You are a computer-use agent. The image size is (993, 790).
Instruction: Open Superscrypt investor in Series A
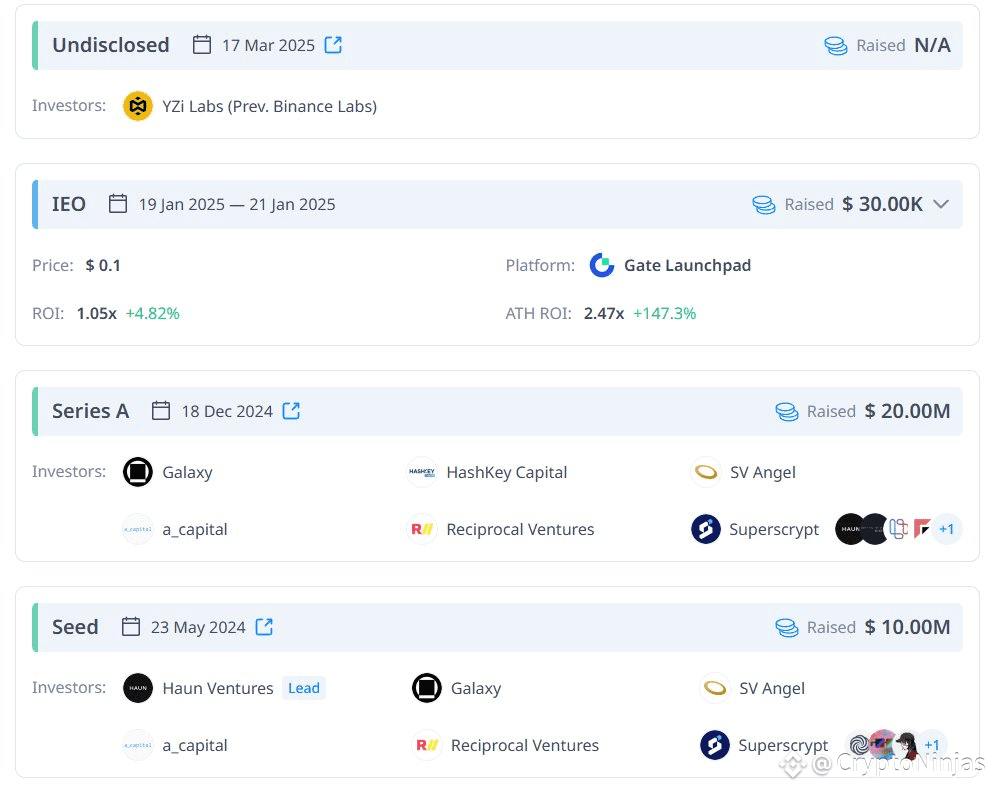click(x=774, y=530)
